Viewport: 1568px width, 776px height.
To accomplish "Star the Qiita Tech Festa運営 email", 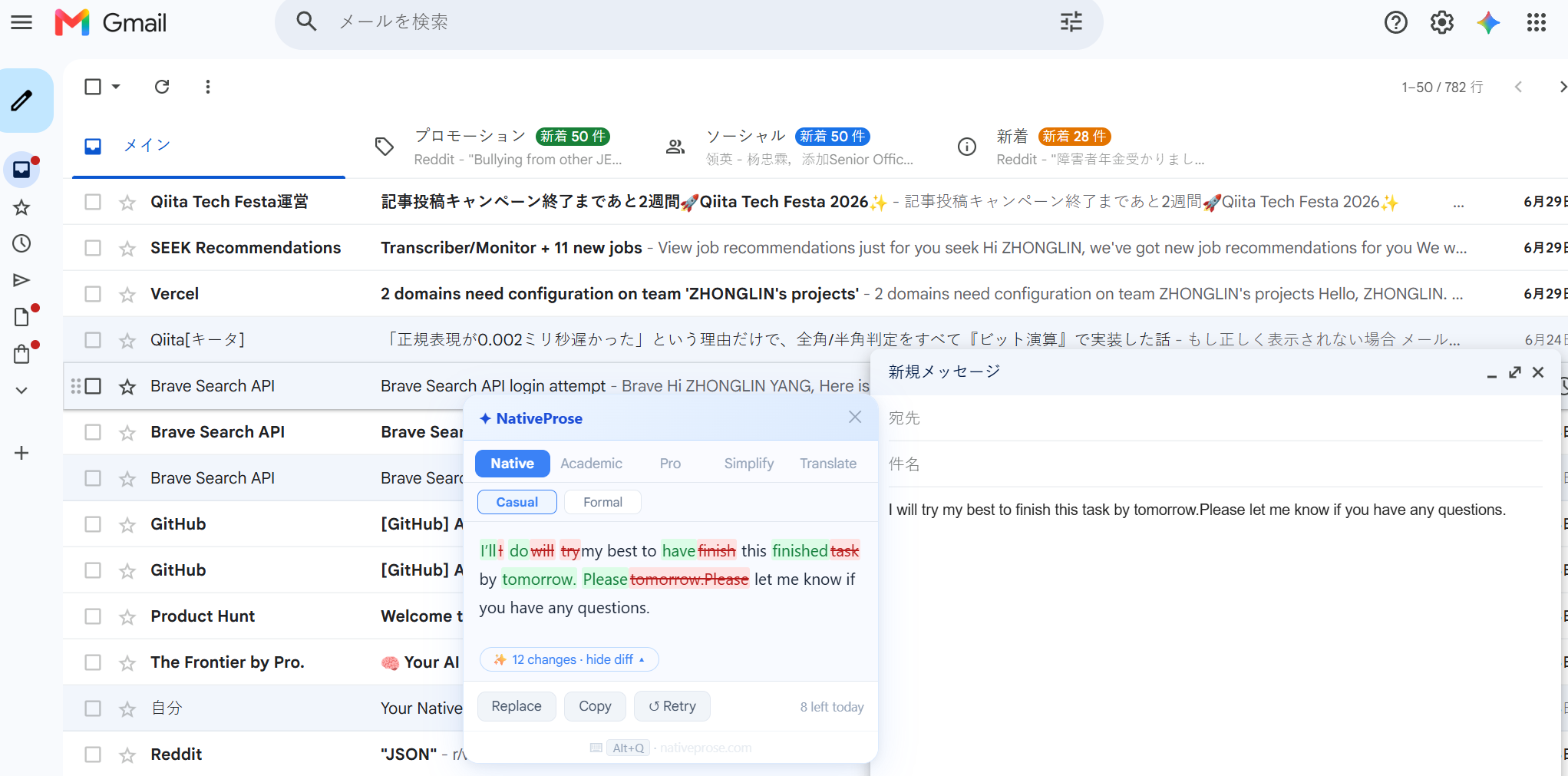I will pos(127,203).
